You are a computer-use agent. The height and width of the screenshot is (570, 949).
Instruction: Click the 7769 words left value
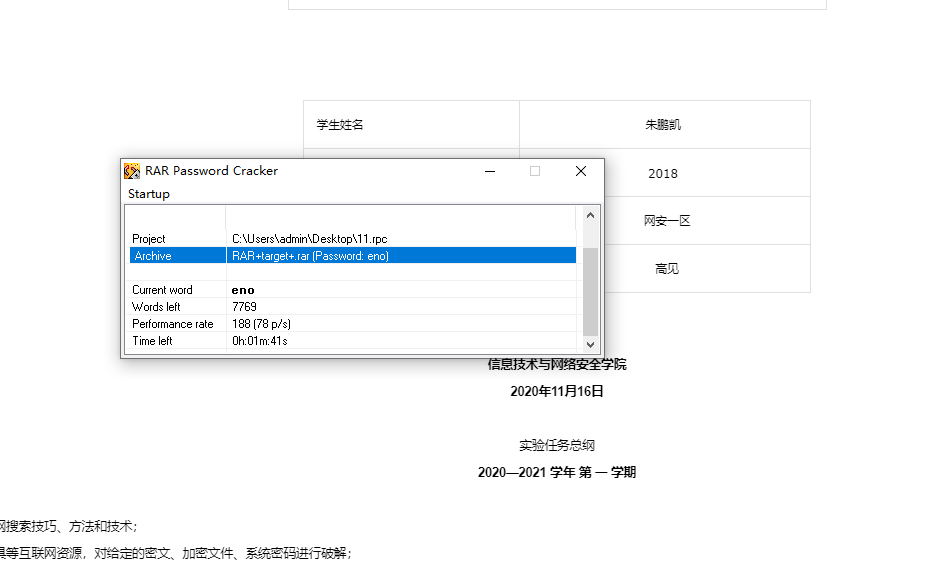point(245,307)
